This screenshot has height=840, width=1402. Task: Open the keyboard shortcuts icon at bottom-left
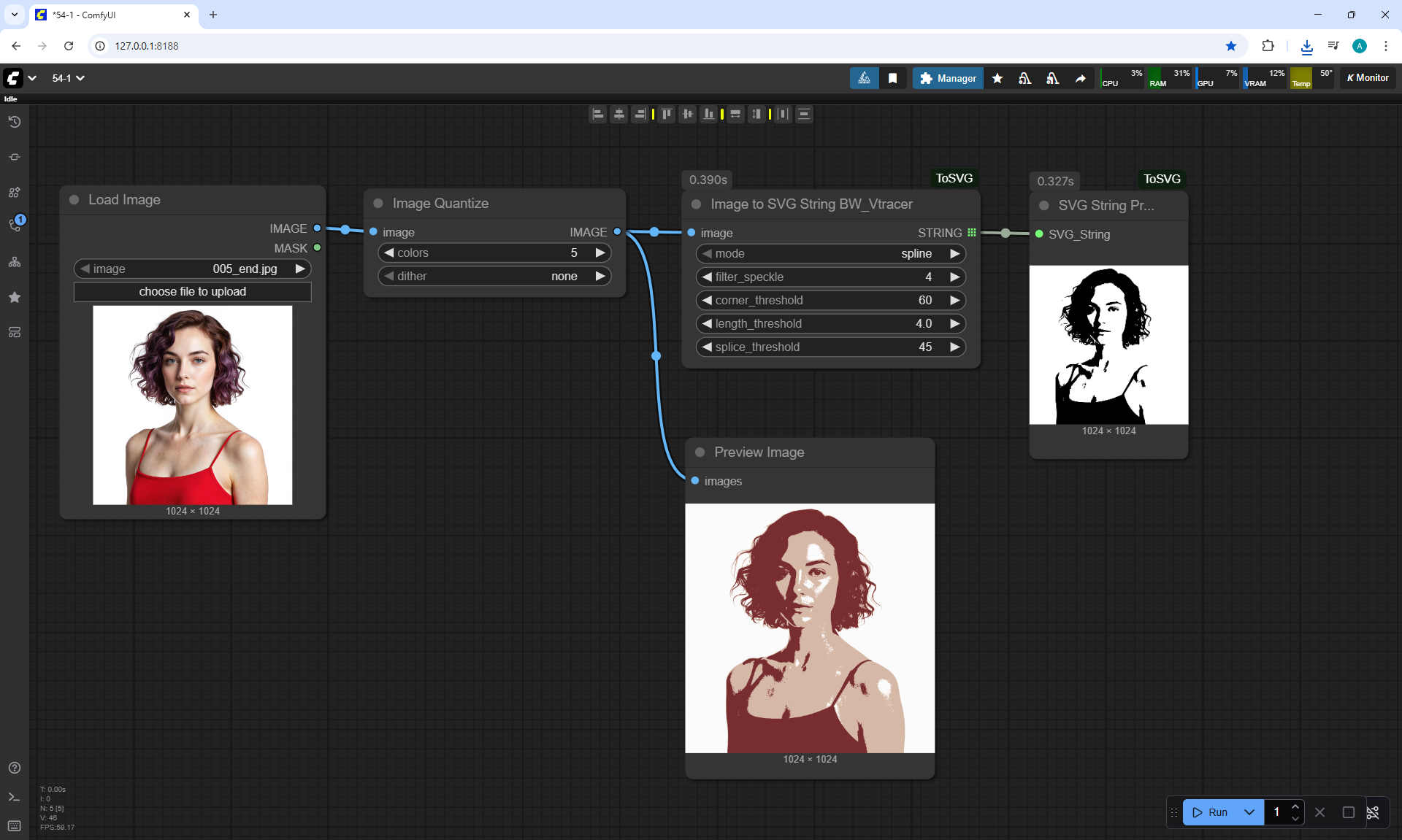tap(14, 825)
